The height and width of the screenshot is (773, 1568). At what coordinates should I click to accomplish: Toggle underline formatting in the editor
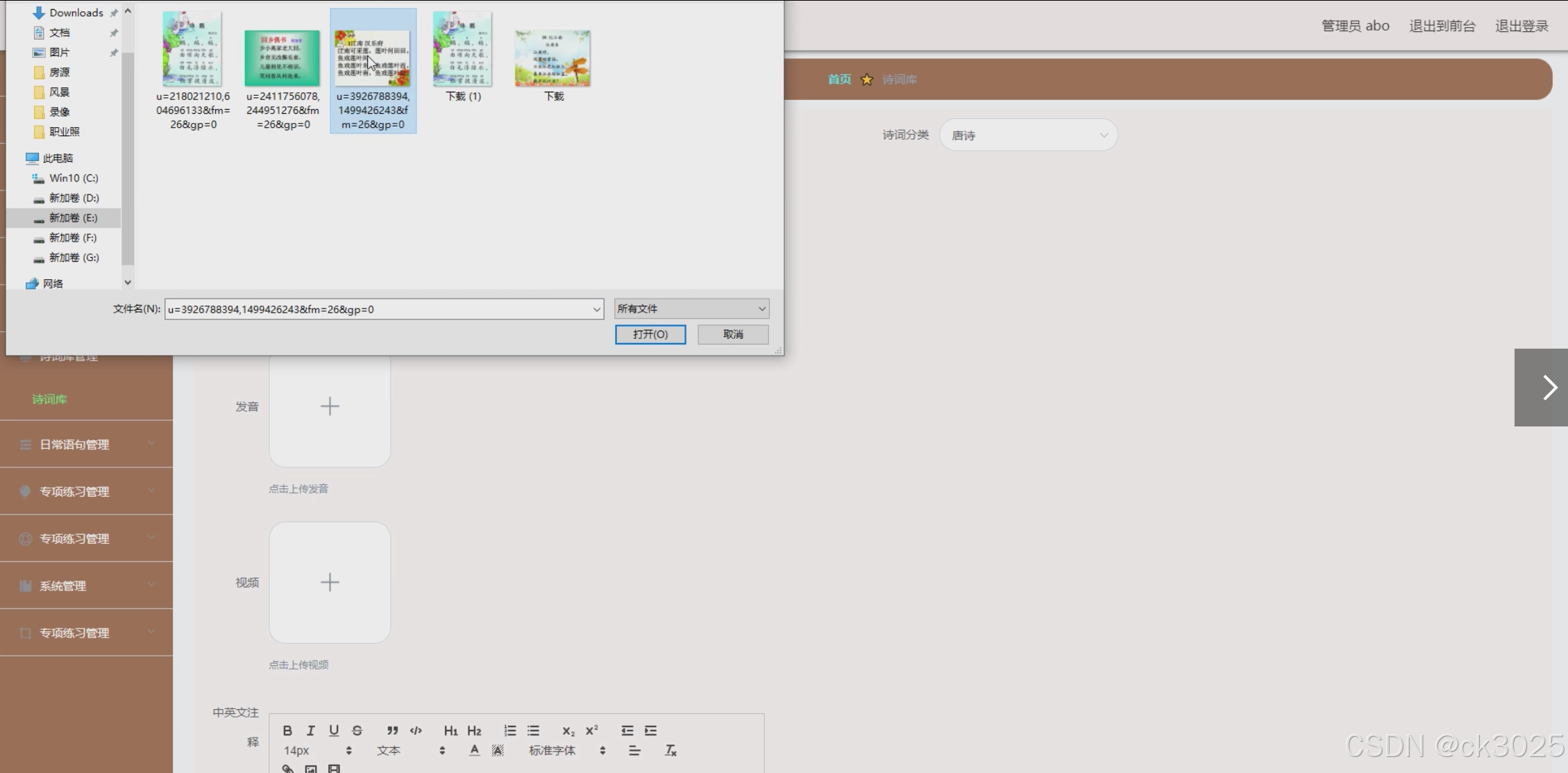(x=334, y=731)
